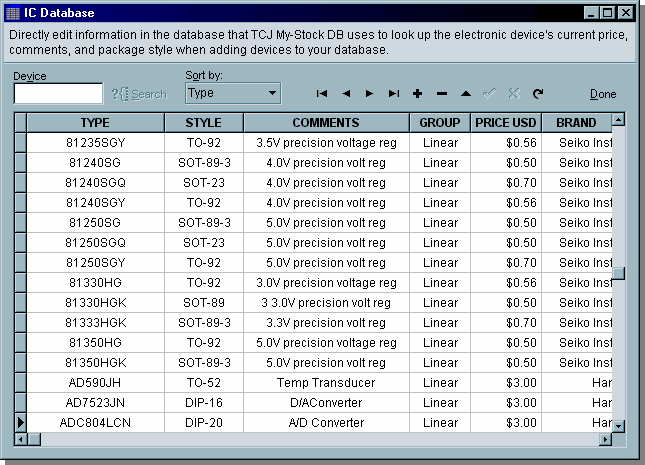
Task: Click the 3.3V precision volt reg comment
Action: (x=326, y=323)
